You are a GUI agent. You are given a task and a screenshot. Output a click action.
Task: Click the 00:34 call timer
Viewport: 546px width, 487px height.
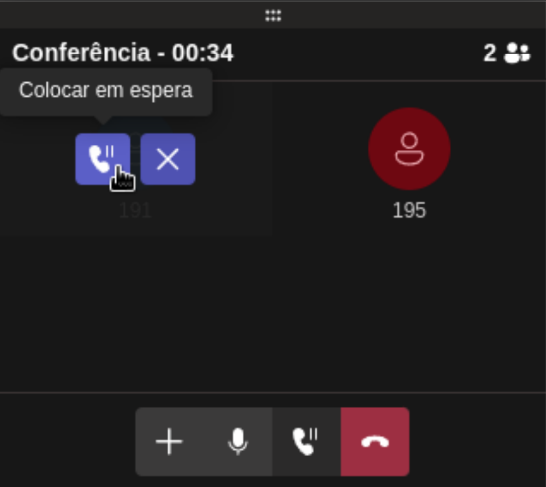tap(203, 53)
